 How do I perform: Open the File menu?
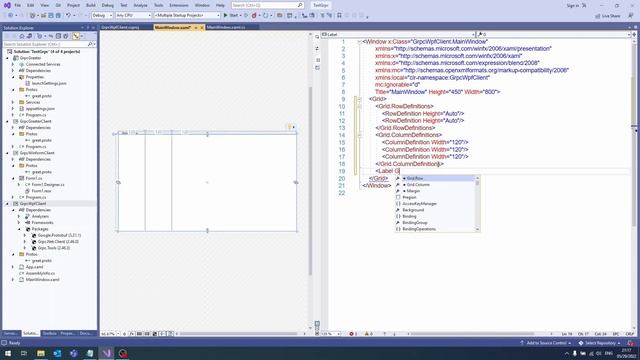pos(18,5)
